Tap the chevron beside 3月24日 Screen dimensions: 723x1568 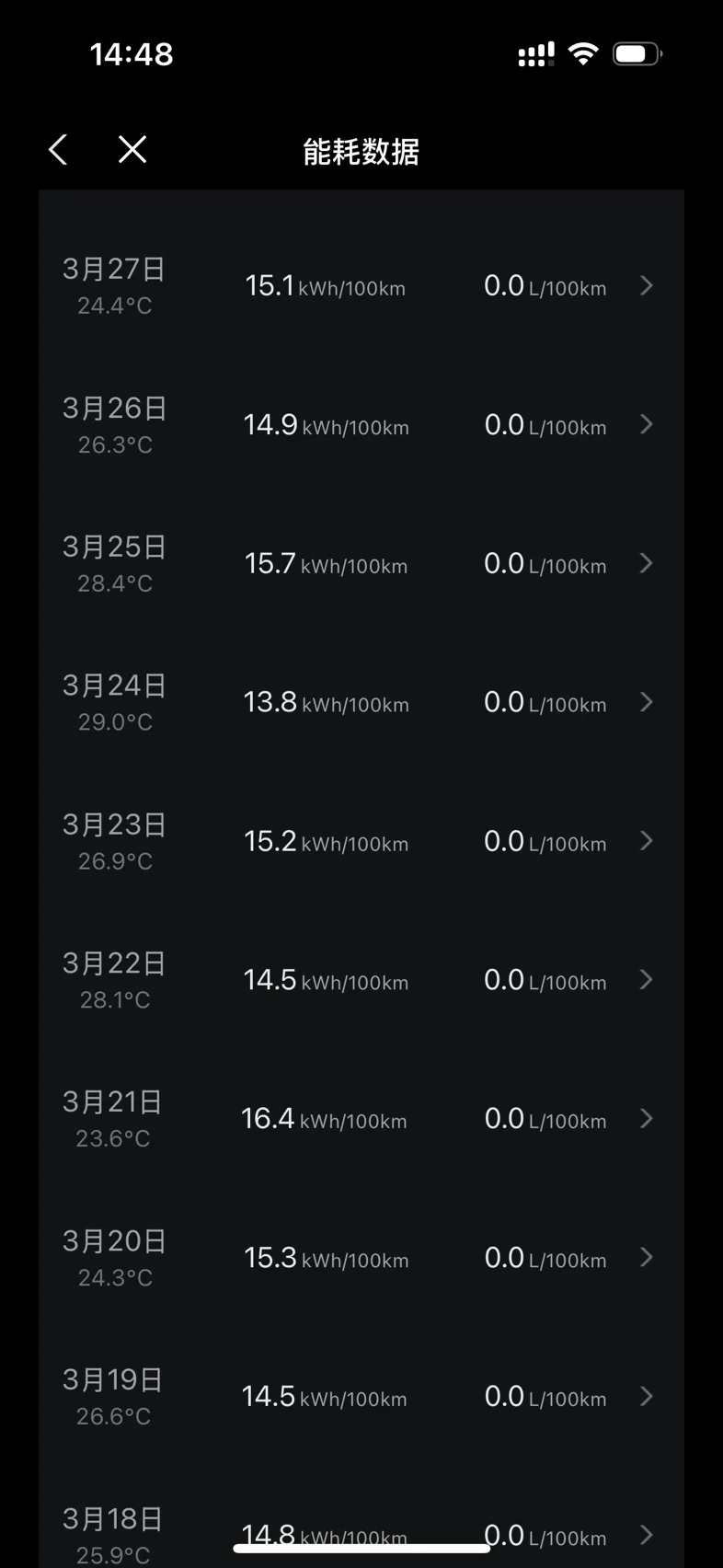647,702
